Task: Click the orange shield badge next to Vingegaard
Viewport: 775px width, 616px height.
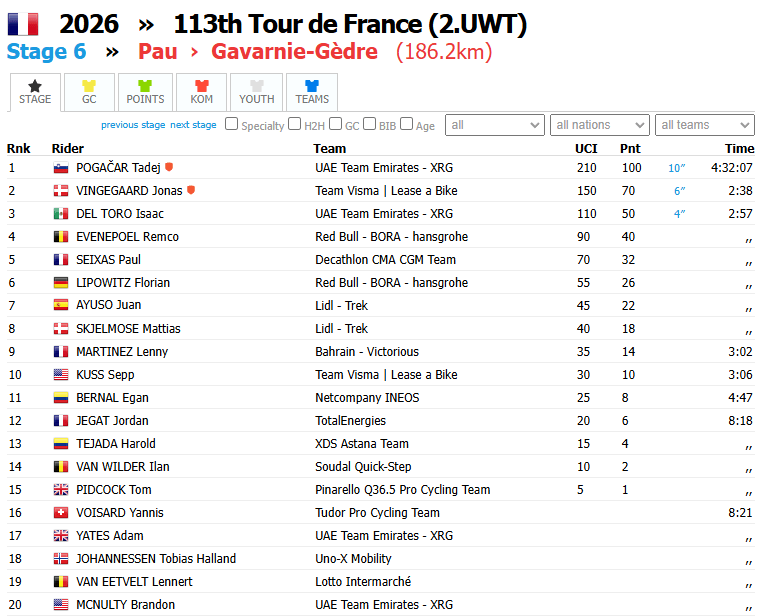Action: [x=191, y=190]
